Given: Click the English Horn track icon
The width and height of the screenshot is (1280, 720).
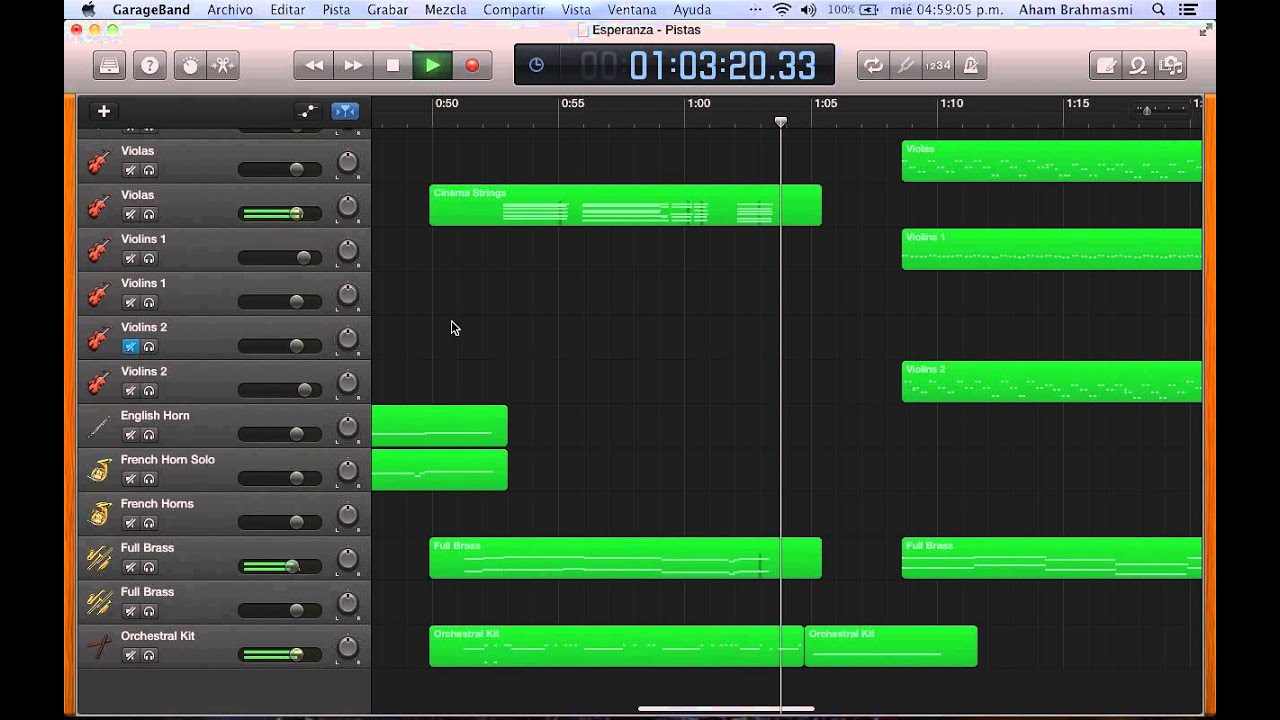Looking at the screenshot, I should (x=98, y=426).
